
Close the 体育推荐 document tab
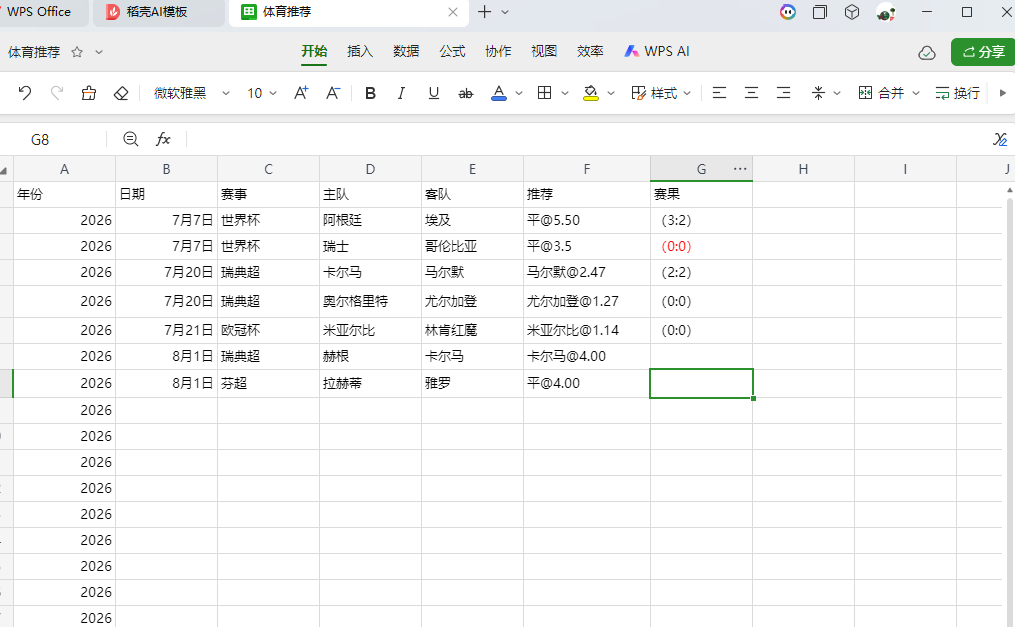click(453, 12)
